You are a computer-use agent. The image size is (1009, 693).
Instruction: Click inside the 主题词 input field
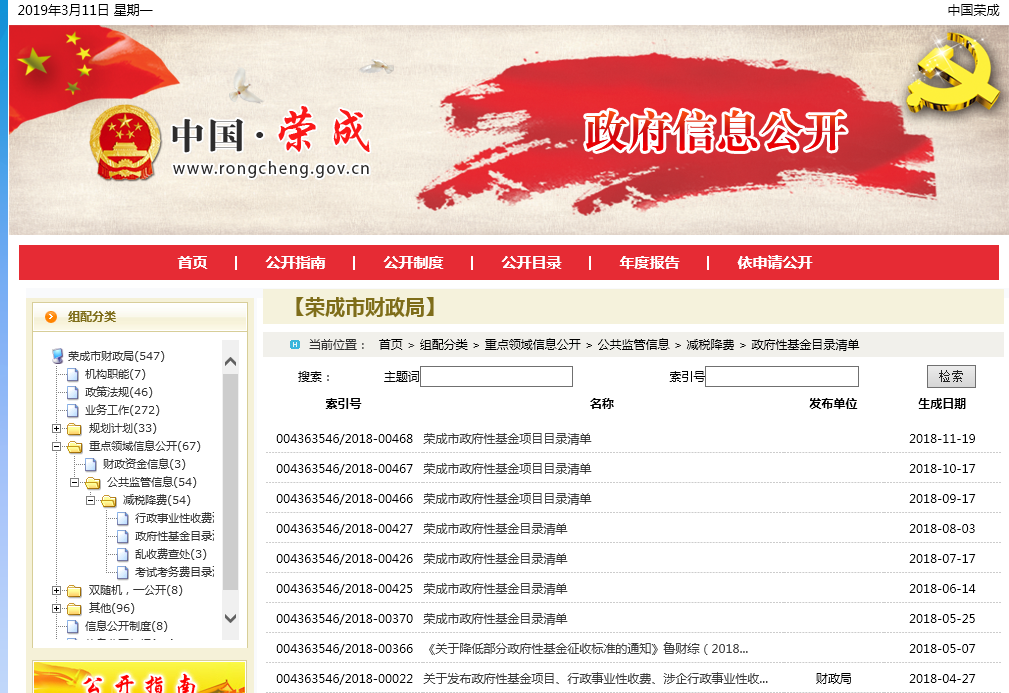pyautogui.click(x=495, y=376)
